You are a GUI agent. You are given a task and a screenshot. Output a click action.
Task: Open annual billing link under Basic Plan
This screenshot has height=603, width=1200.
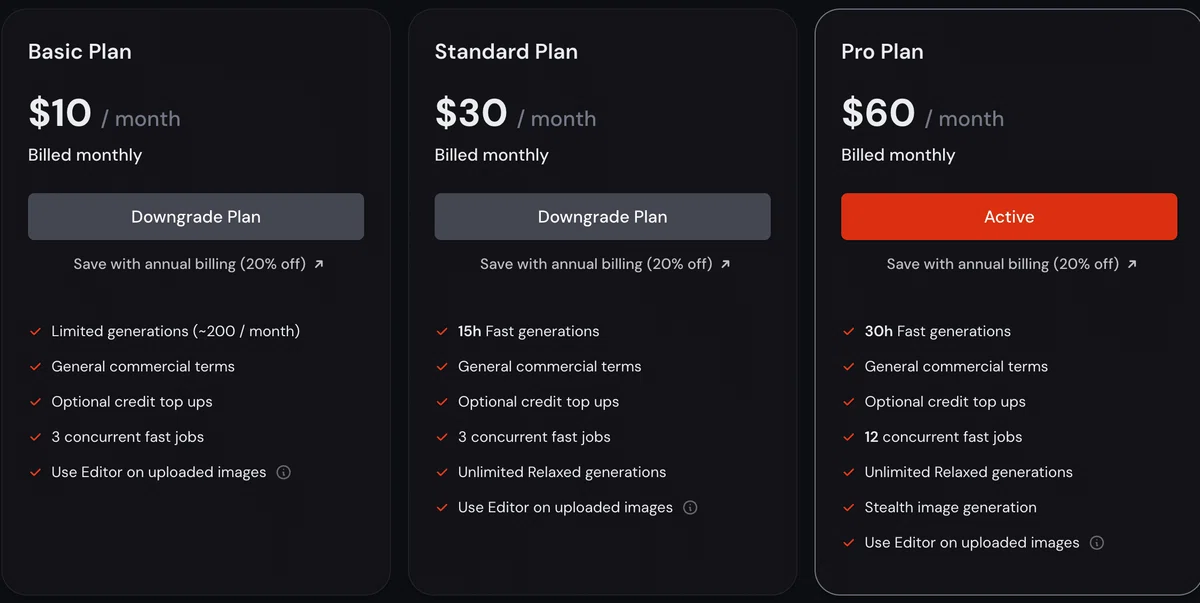tap(198, 264)
